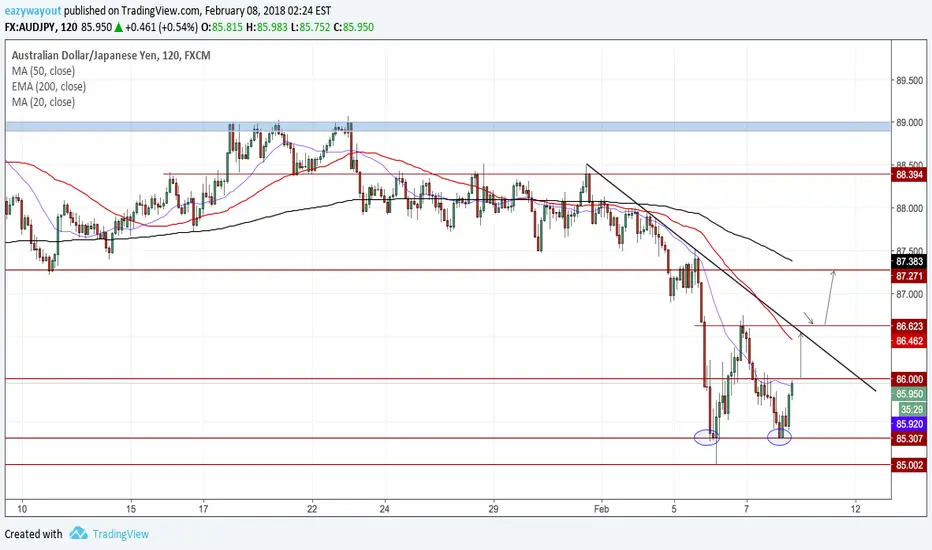Viewport: 932px width, 550px height.
Task: Click the 86.623 price label
Action: point(909,326)
